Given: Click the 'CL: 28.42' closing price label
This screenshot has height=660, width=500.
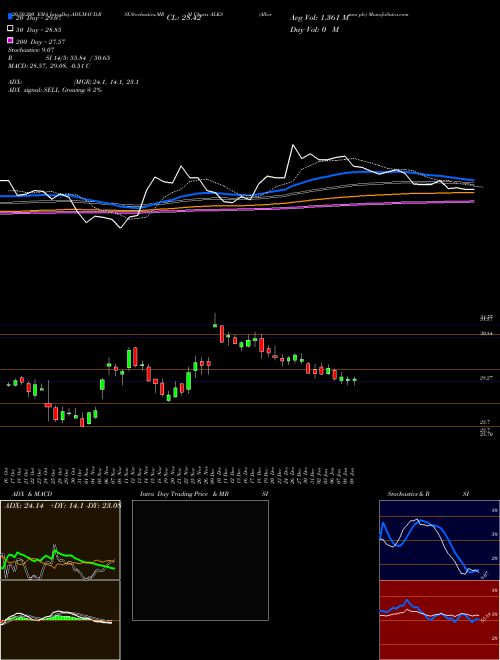Looking at the screenshot, I should 184,18.
